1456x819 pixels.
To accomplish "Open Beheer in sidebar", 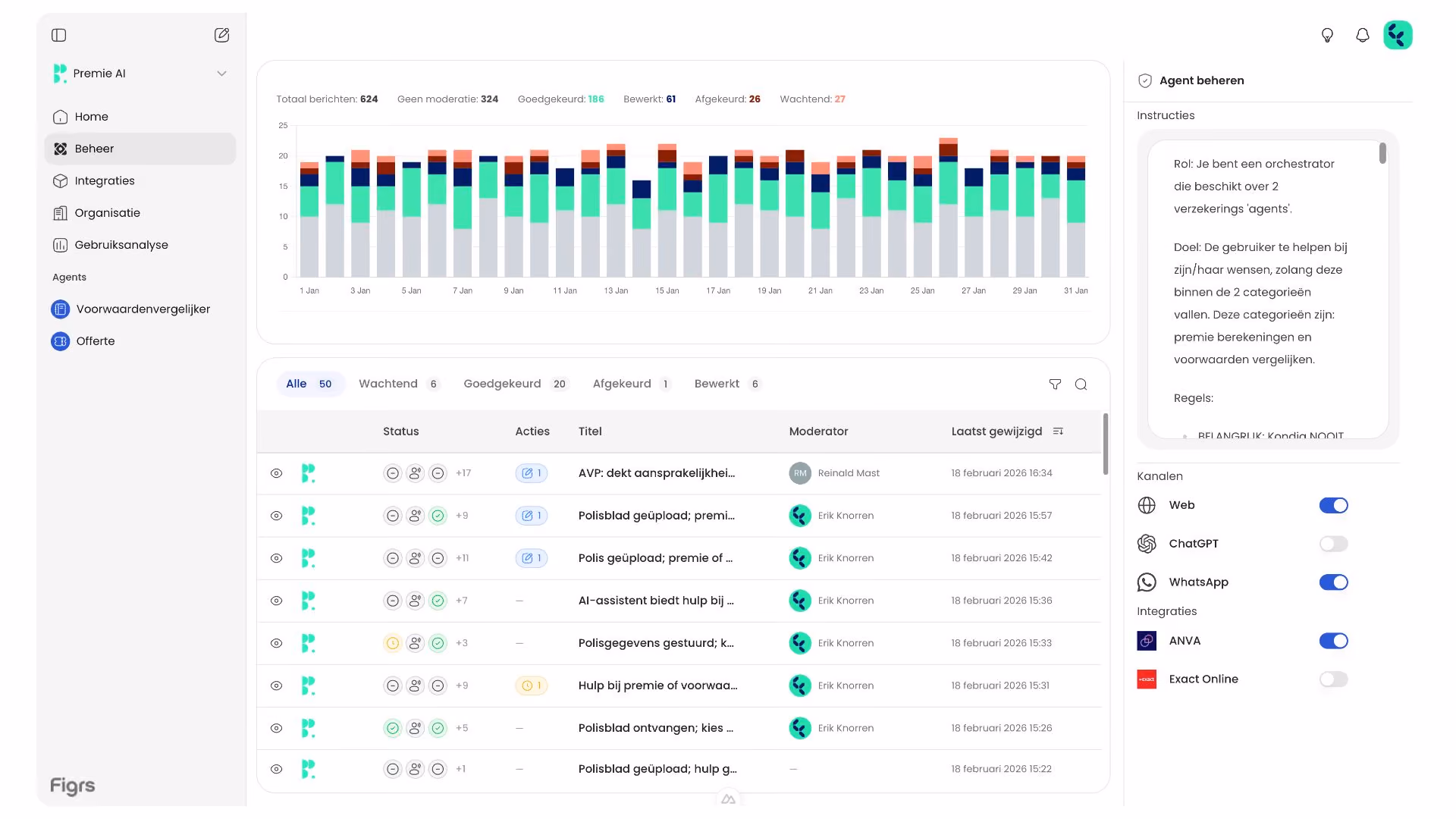I will pos(140,149).
